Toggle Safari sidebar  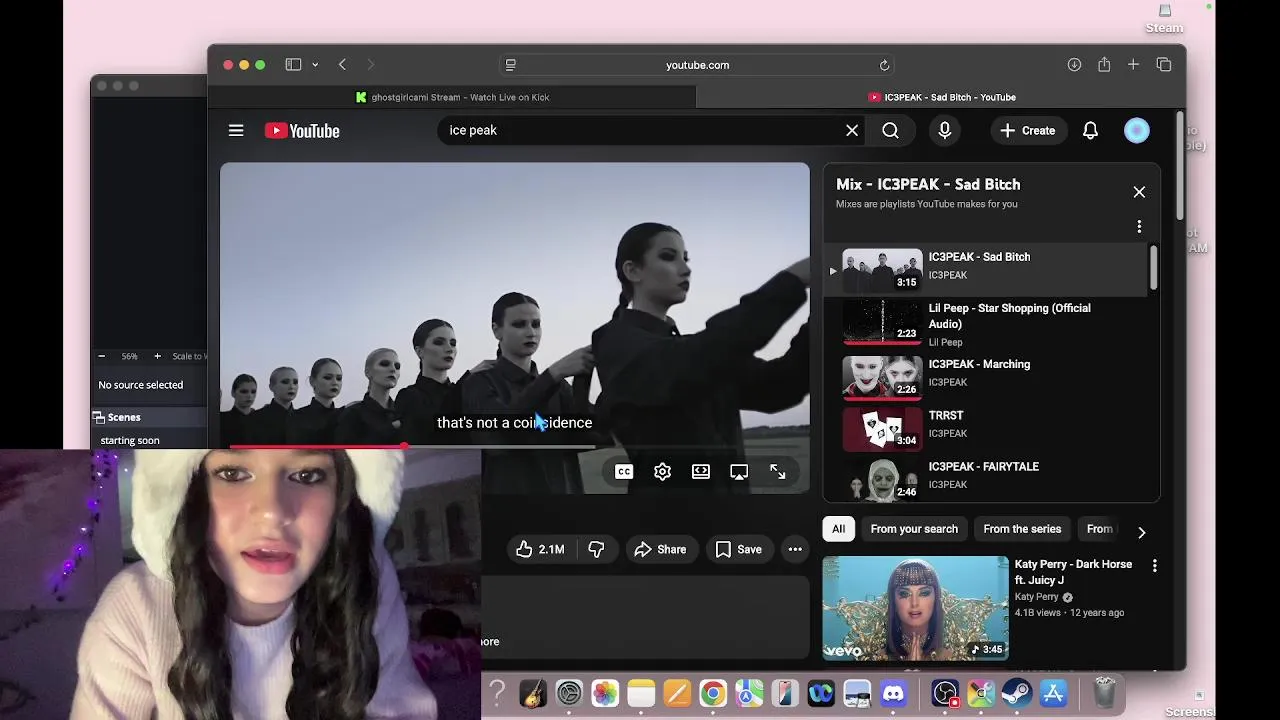coord(293,65)
